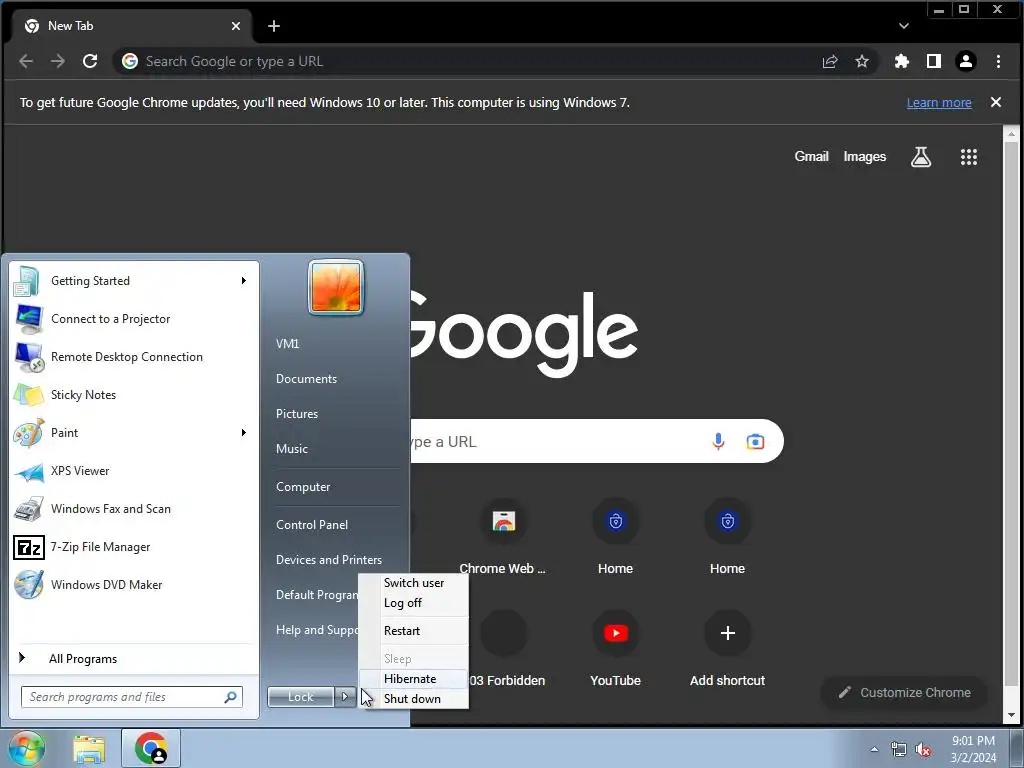Click the muted volume tray icon
The height and width of the screenshot is (768, 1024).
[x=923, y=750]
